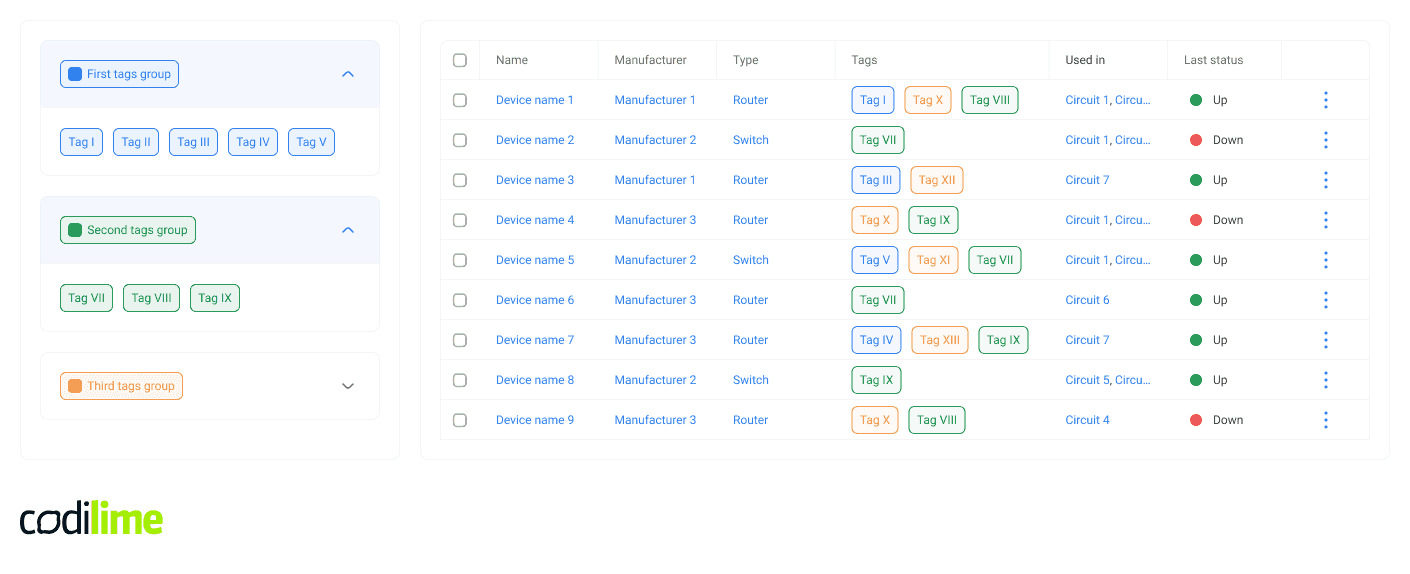The image size is (1410, 574).
Task: Open the three-dot menu for Device name 8
Action: pos(1325,380)
